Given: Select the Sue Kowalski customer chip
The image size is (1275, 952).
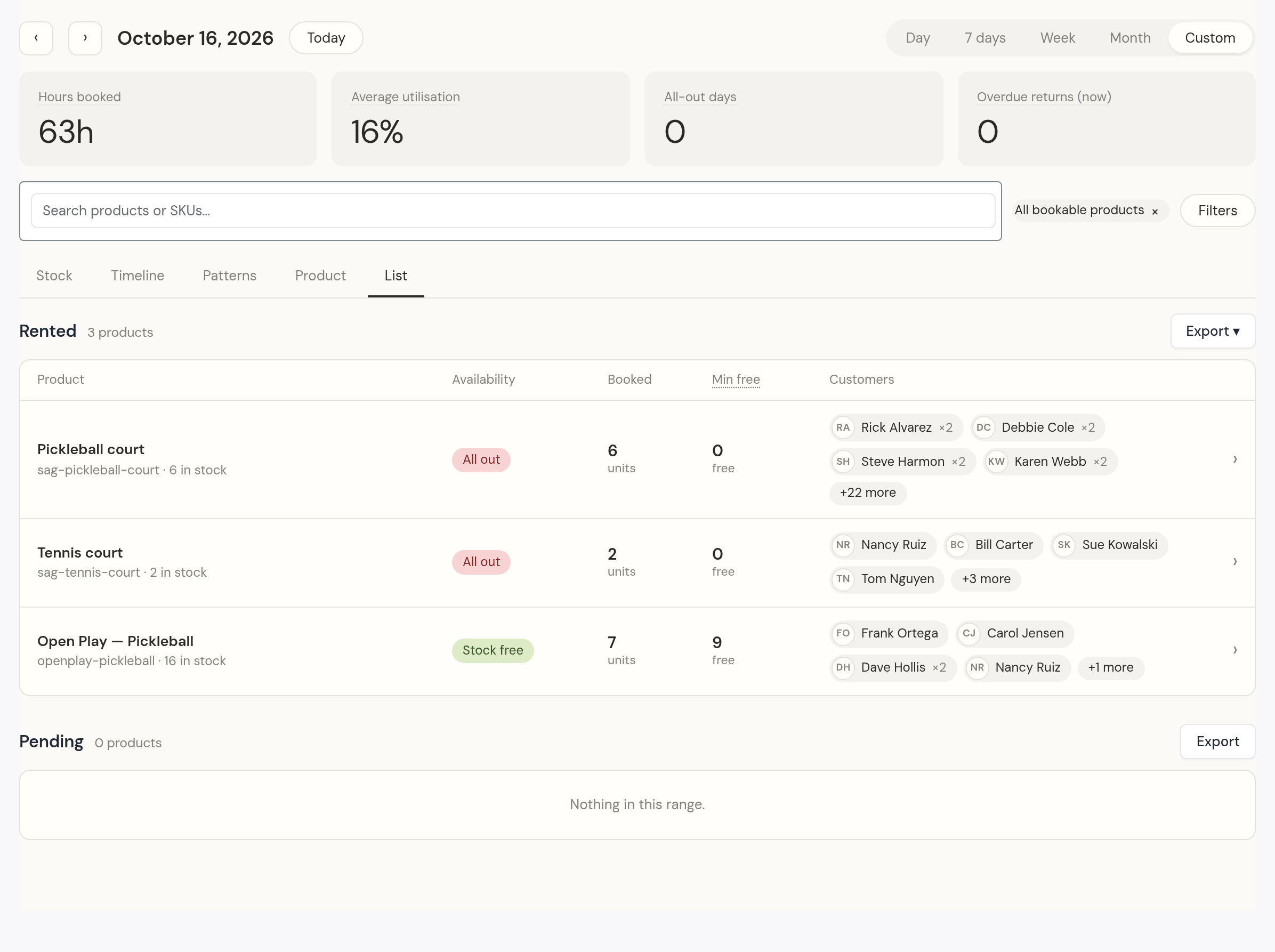Looking at the screenshot, I should pos(1109,545).
